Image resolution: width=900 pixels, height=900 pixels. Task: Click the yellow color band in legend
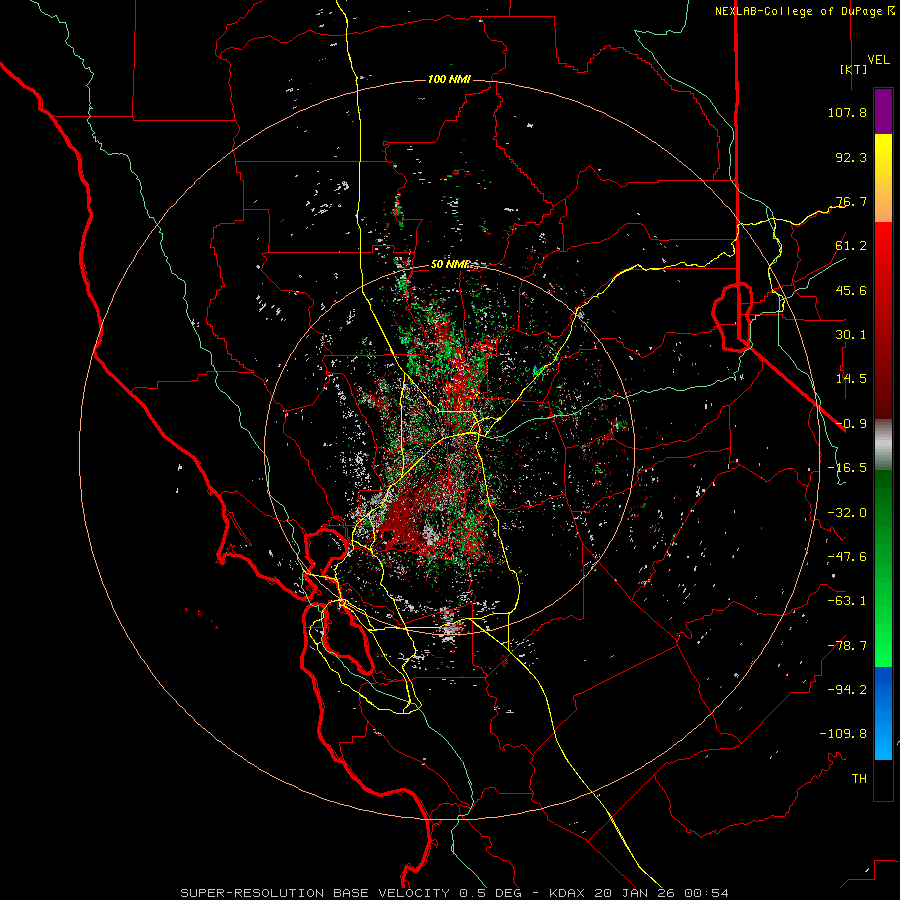pyautogui.click(x=883, y=156)
